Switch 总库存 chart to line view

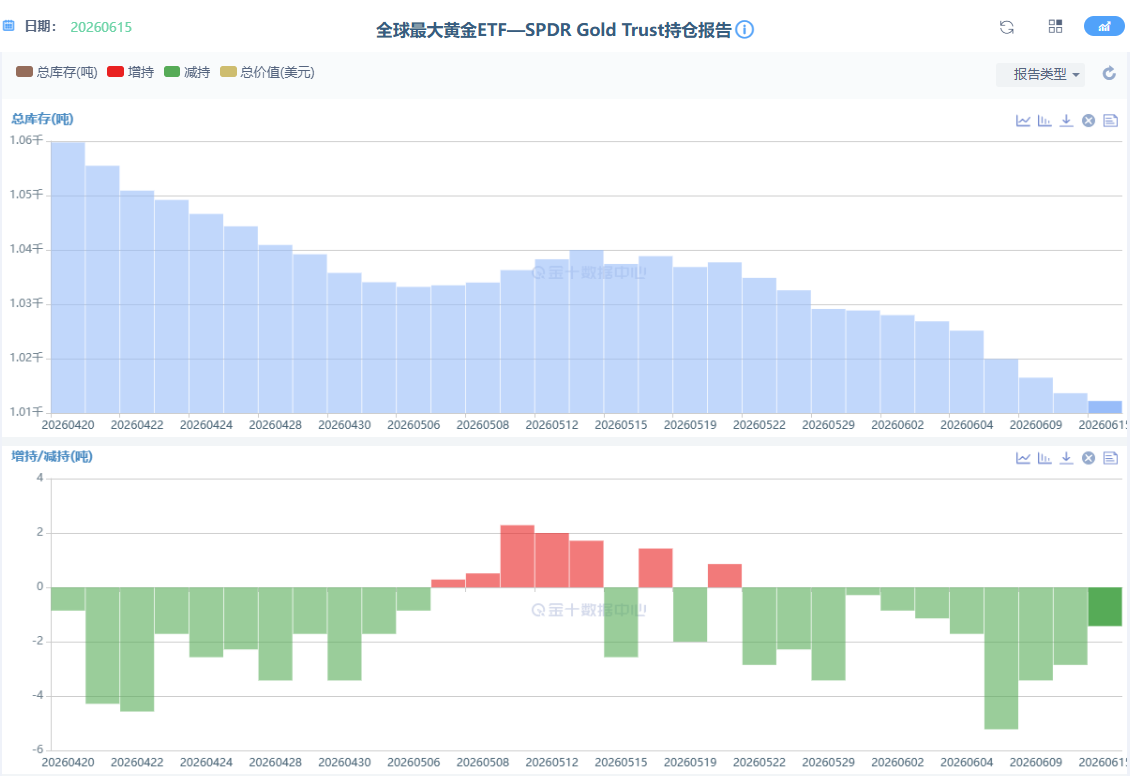[1023, 120]
